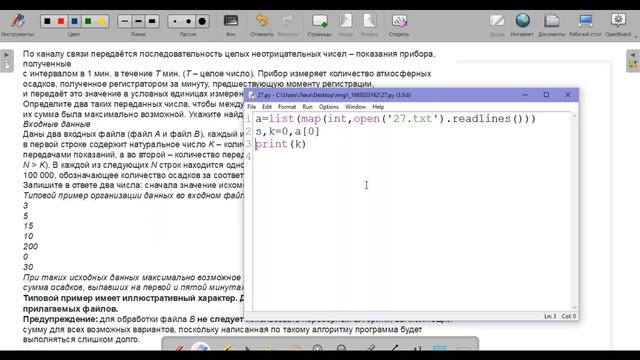The image size is (640, 360).
Task: Click the sample value 15 on board
Action: click(28, 226)
